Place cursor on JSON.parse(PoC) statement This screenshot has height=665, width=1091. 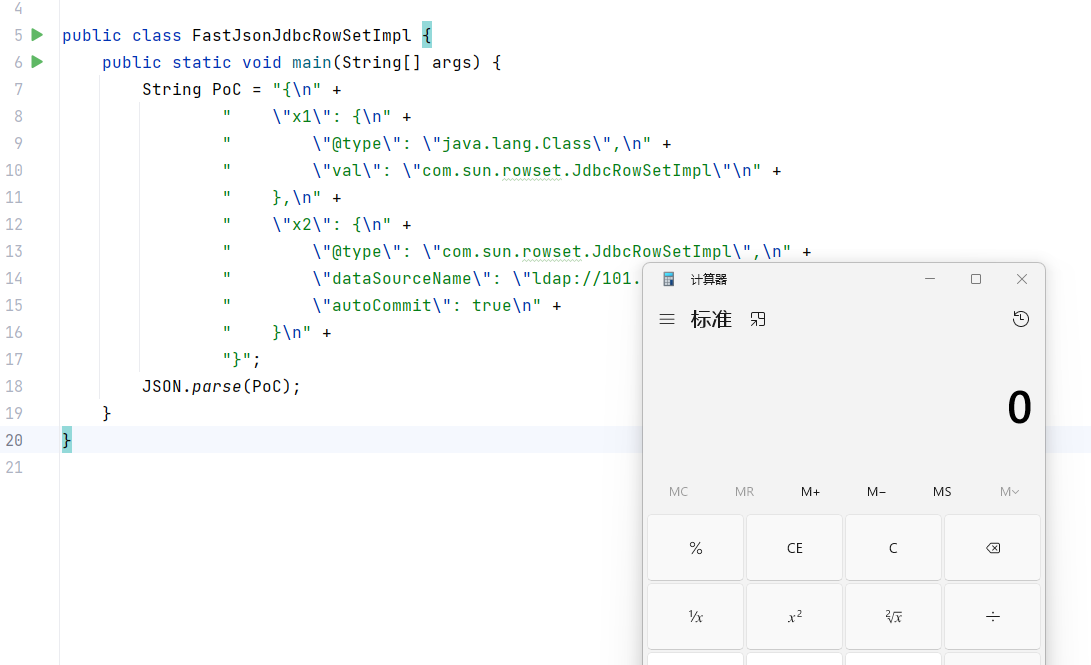click(x=221, y=386)
